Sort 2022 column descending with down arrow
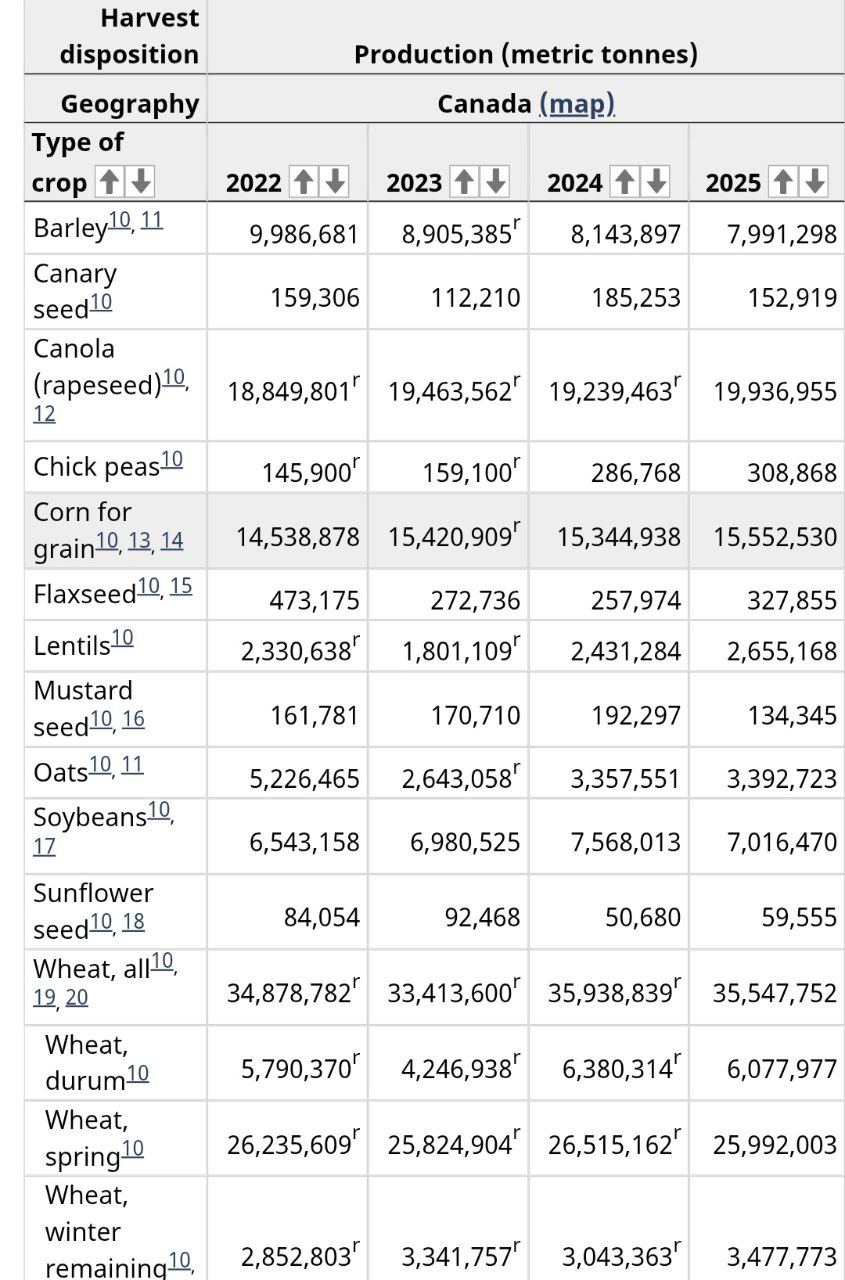 (335, 182)
